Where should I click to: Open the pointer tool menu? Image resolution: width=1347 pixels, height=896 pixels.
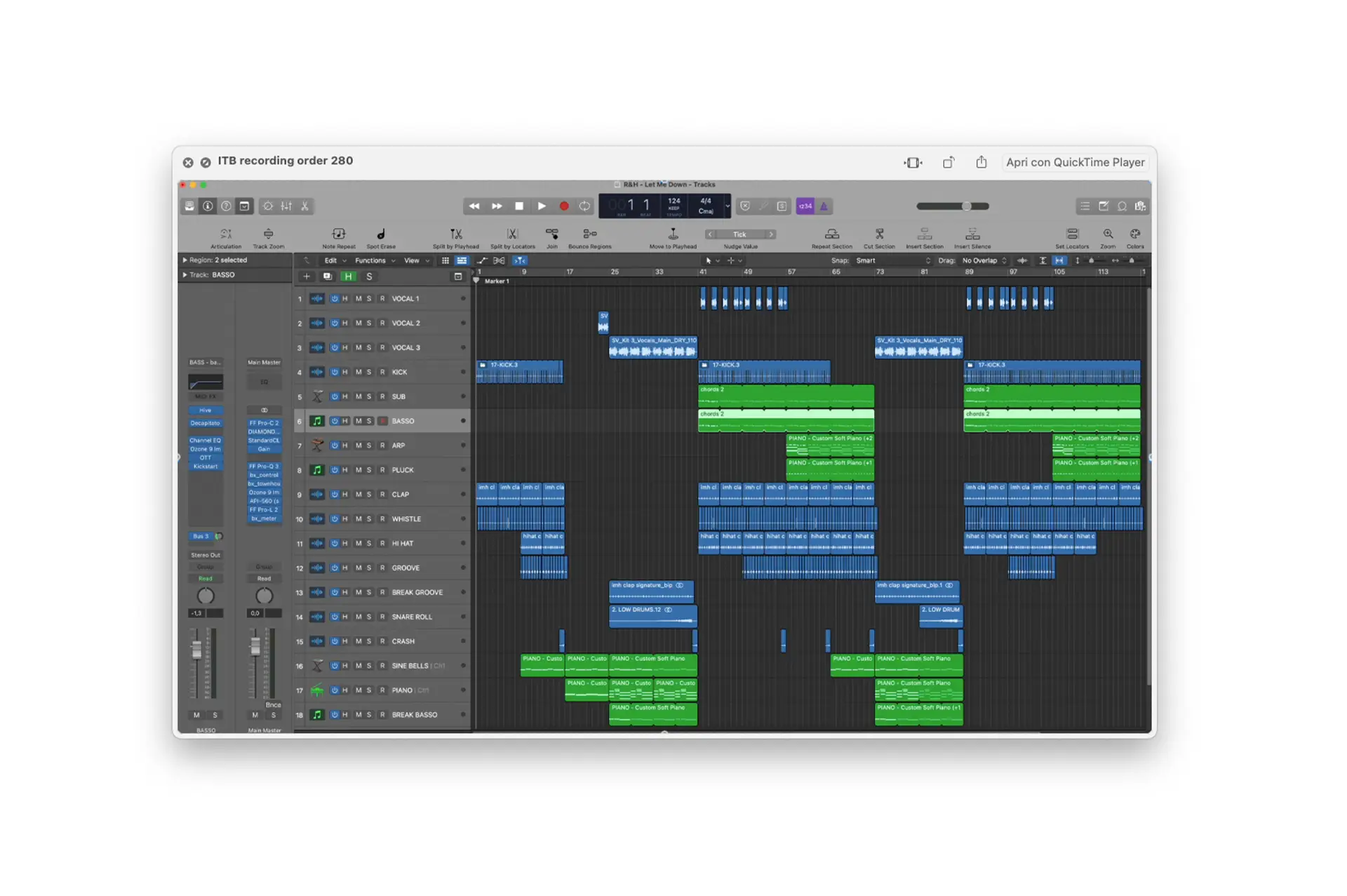pyautogui.click(x=712, y=261)
